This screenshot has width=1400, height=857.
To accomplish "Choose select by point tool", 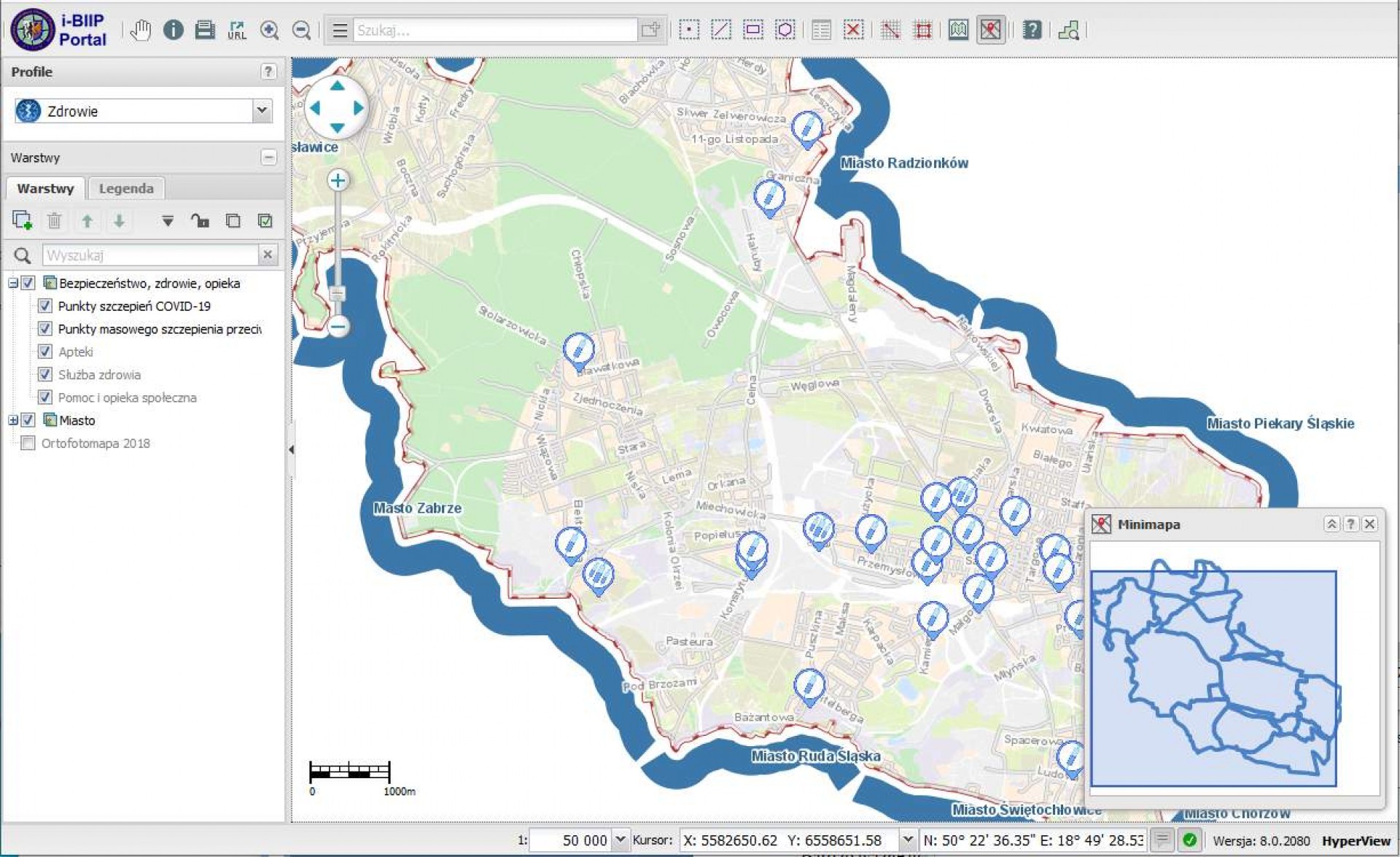I will click(x=689, y=31).
